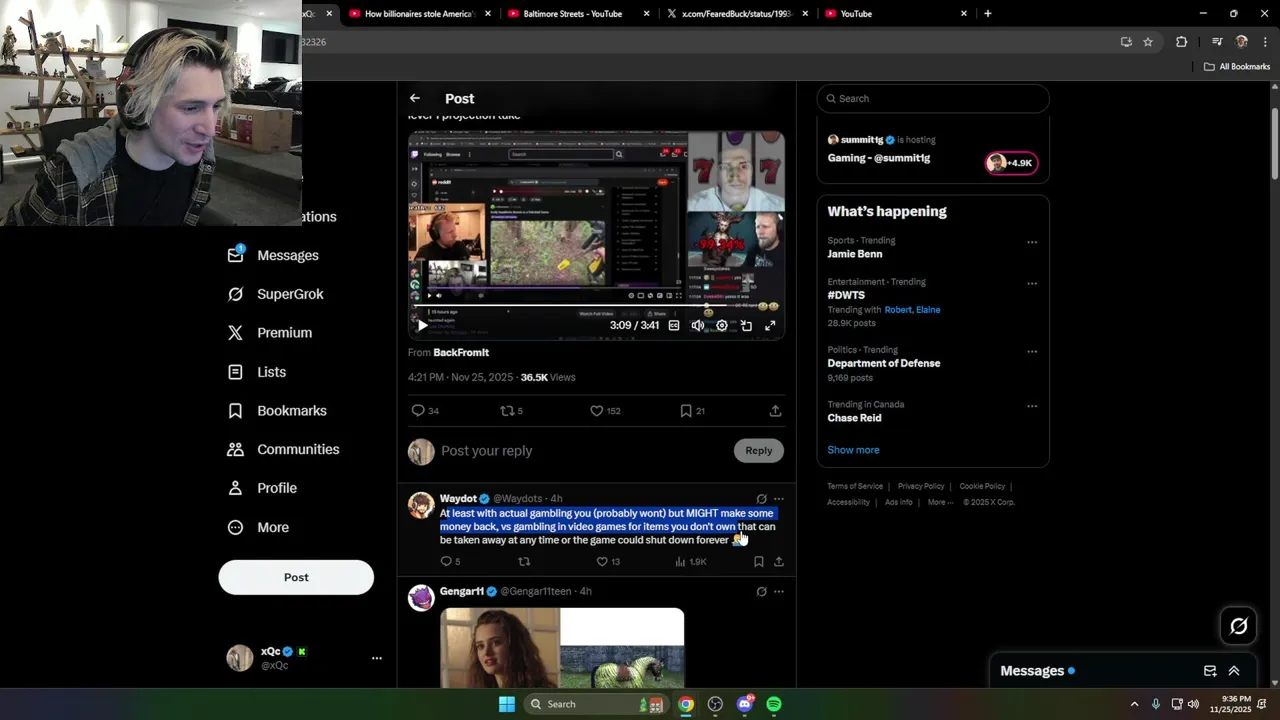The width and height of the screenshot is (1280, 720).
Task: View analytics for Waydot's comment
Action: point(691,562)
